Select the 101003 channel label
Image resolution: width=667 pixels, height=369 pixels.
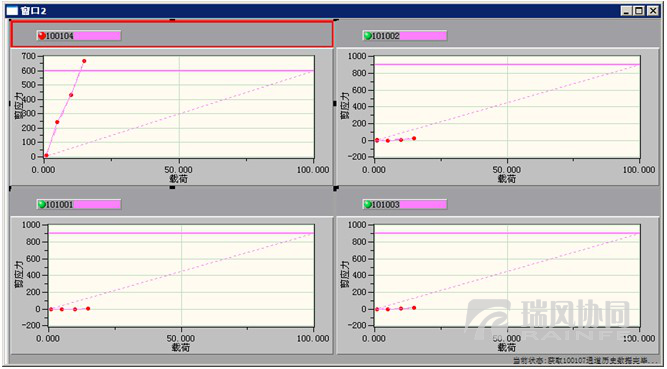point(385,204)
